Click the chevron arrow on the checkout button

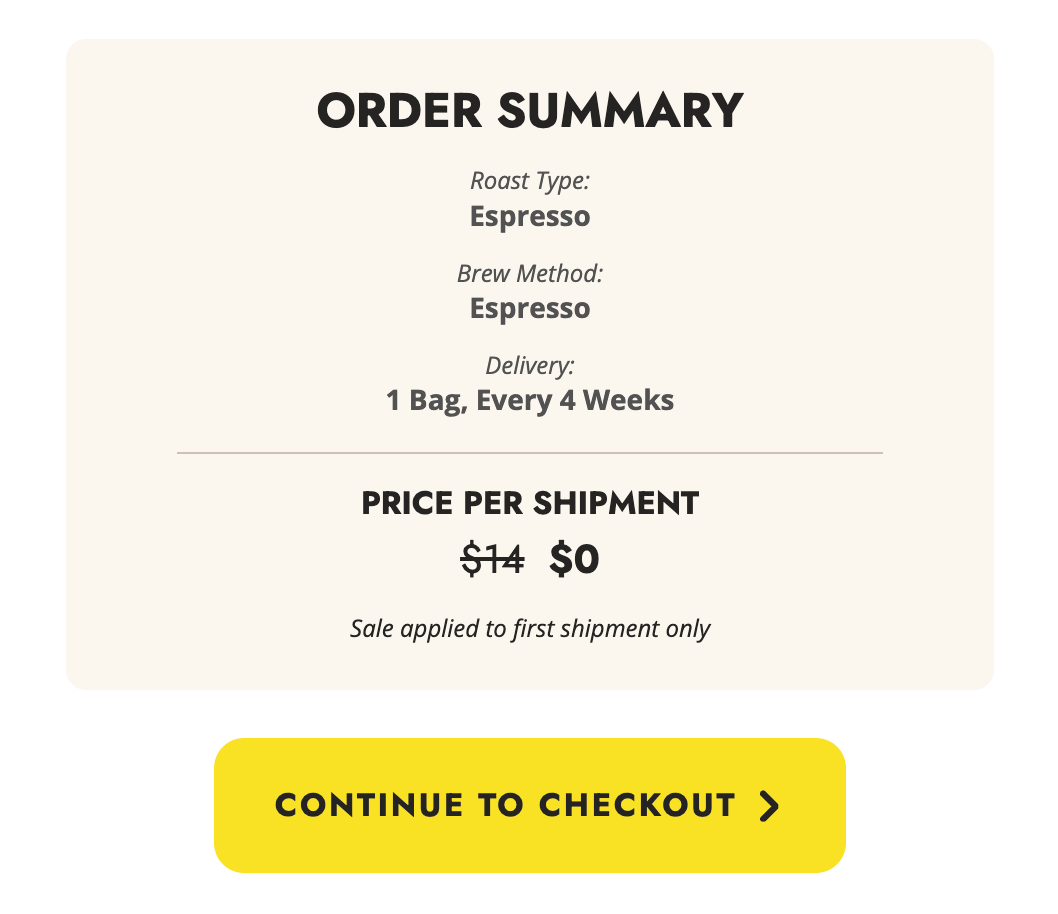tap(768, 806)
